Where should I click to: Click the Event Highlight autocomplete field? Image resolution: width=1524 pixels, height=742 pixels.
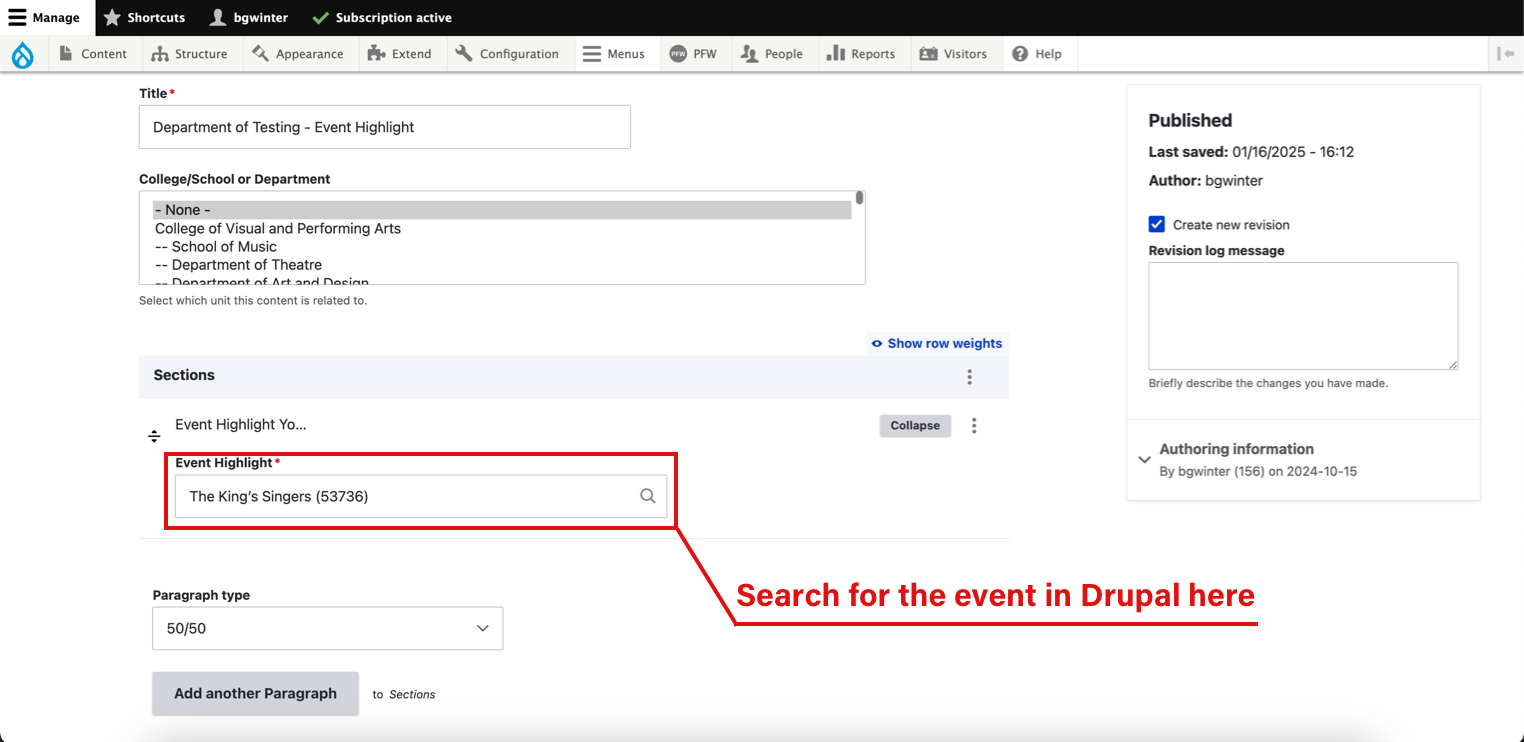click(421, 496)
